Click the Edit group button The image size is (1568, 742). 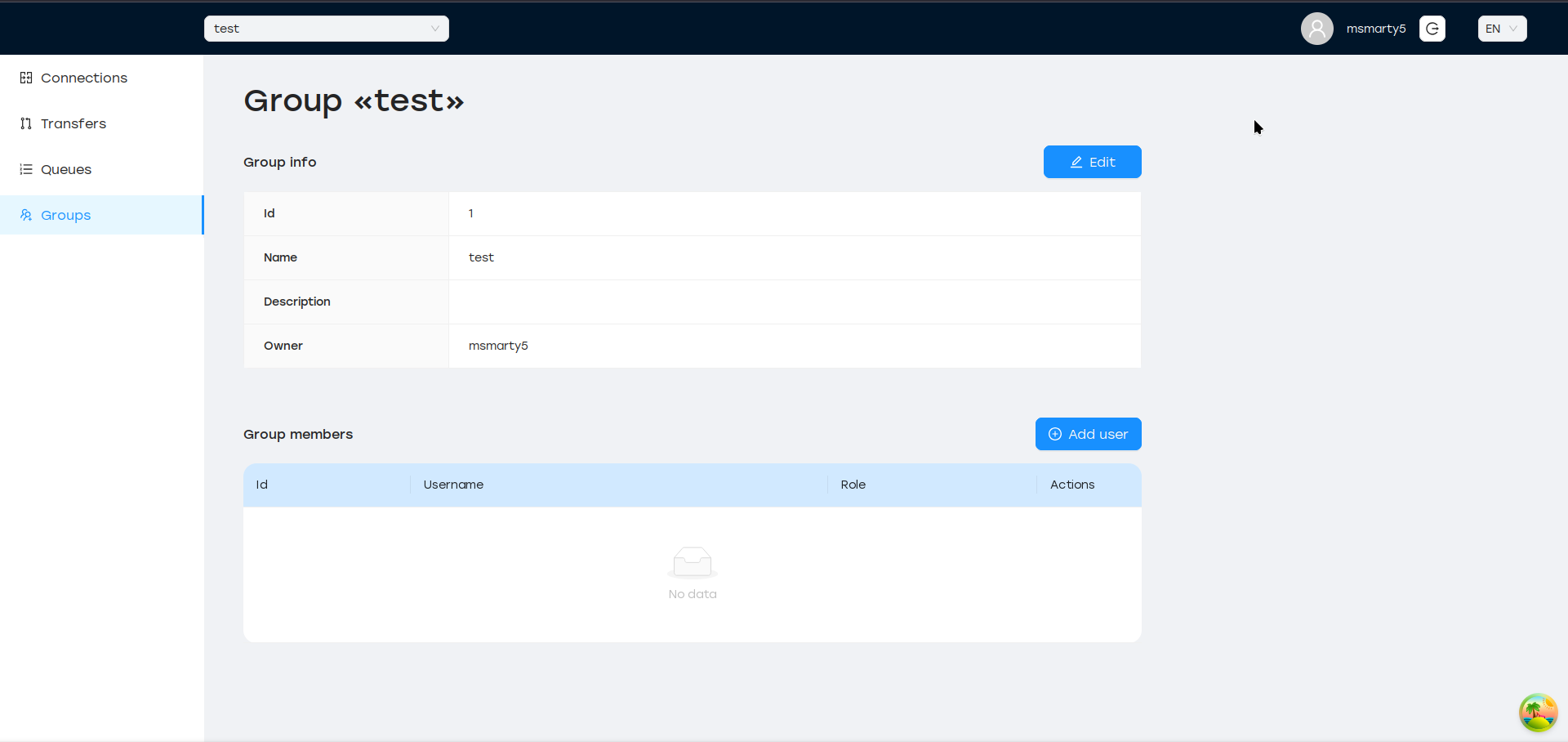1092,162
